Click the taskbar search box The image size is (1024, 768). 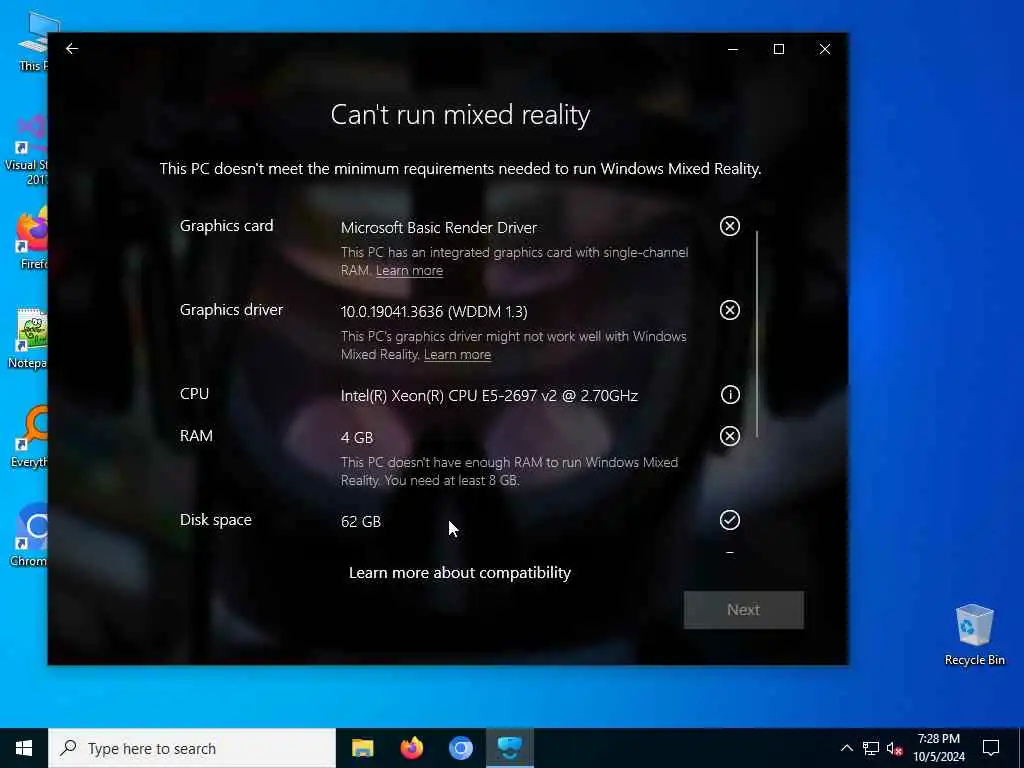coord(192,748)
